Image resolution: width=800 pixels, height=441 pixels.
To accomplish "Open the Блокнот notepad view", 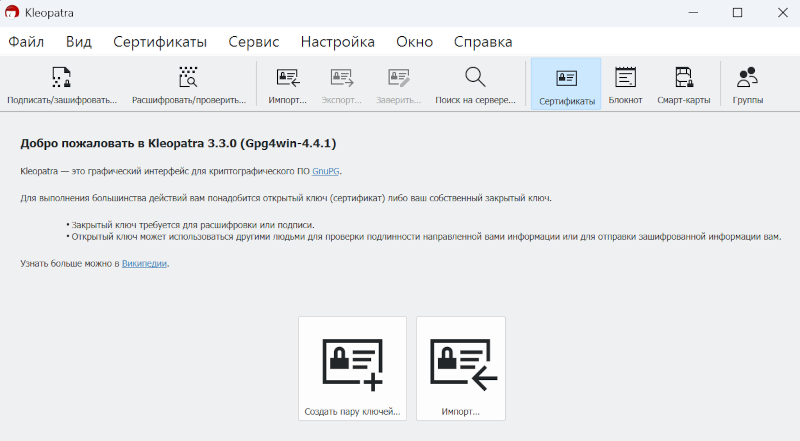I will pyautogui.click(x=626, y=85).
